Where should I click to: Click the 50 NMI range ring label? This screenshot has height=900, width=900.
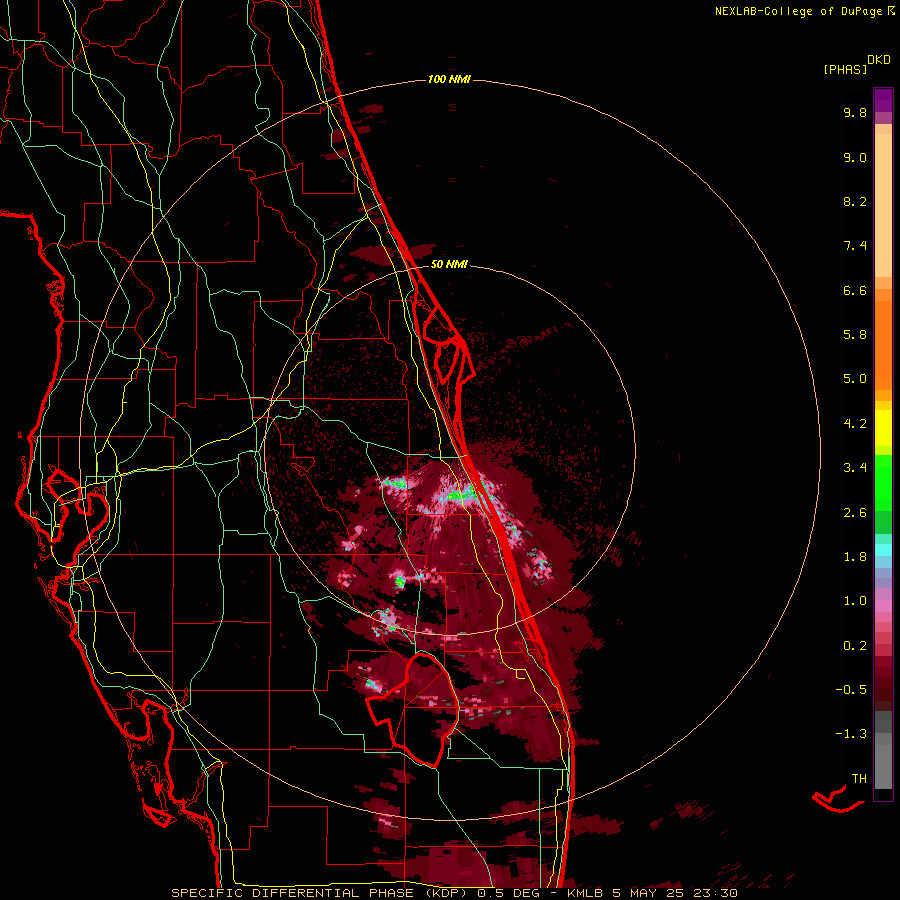coord(449,264)
